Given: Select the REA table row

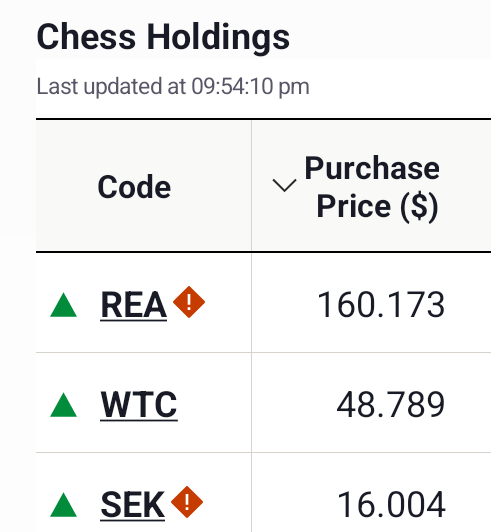Looking at the screenshot, I should (263, 303).
